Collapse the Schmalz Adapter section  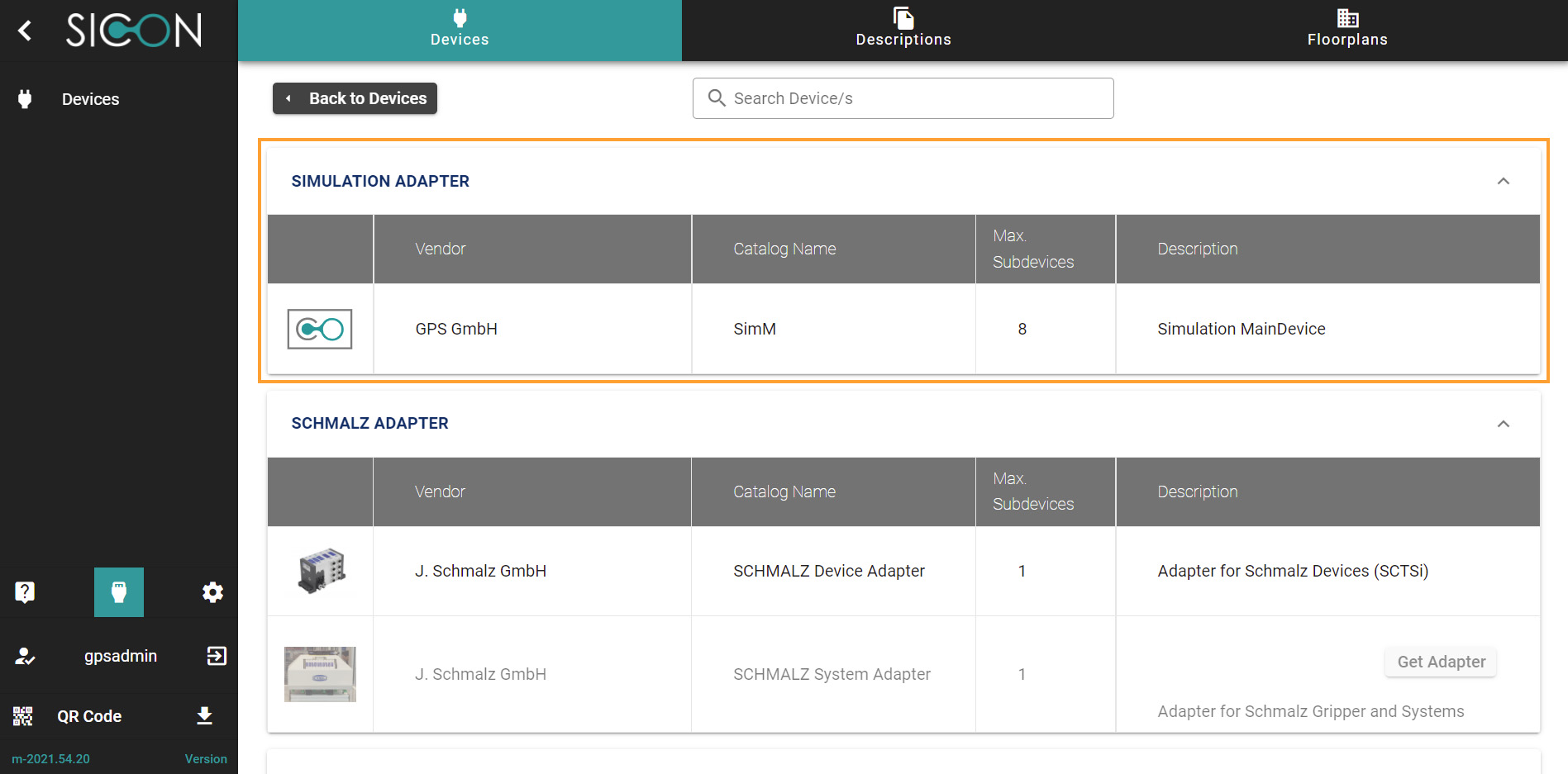click(1503, 424)
